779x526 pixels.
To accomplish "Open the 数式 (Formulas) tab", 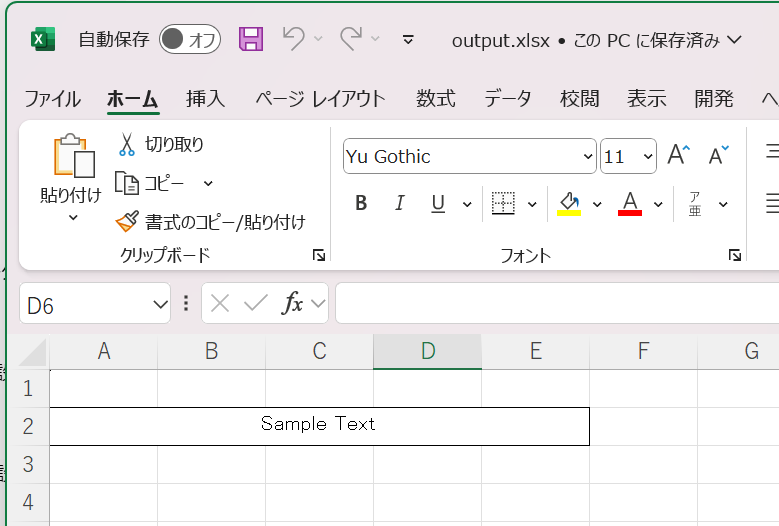I will 436,99.
